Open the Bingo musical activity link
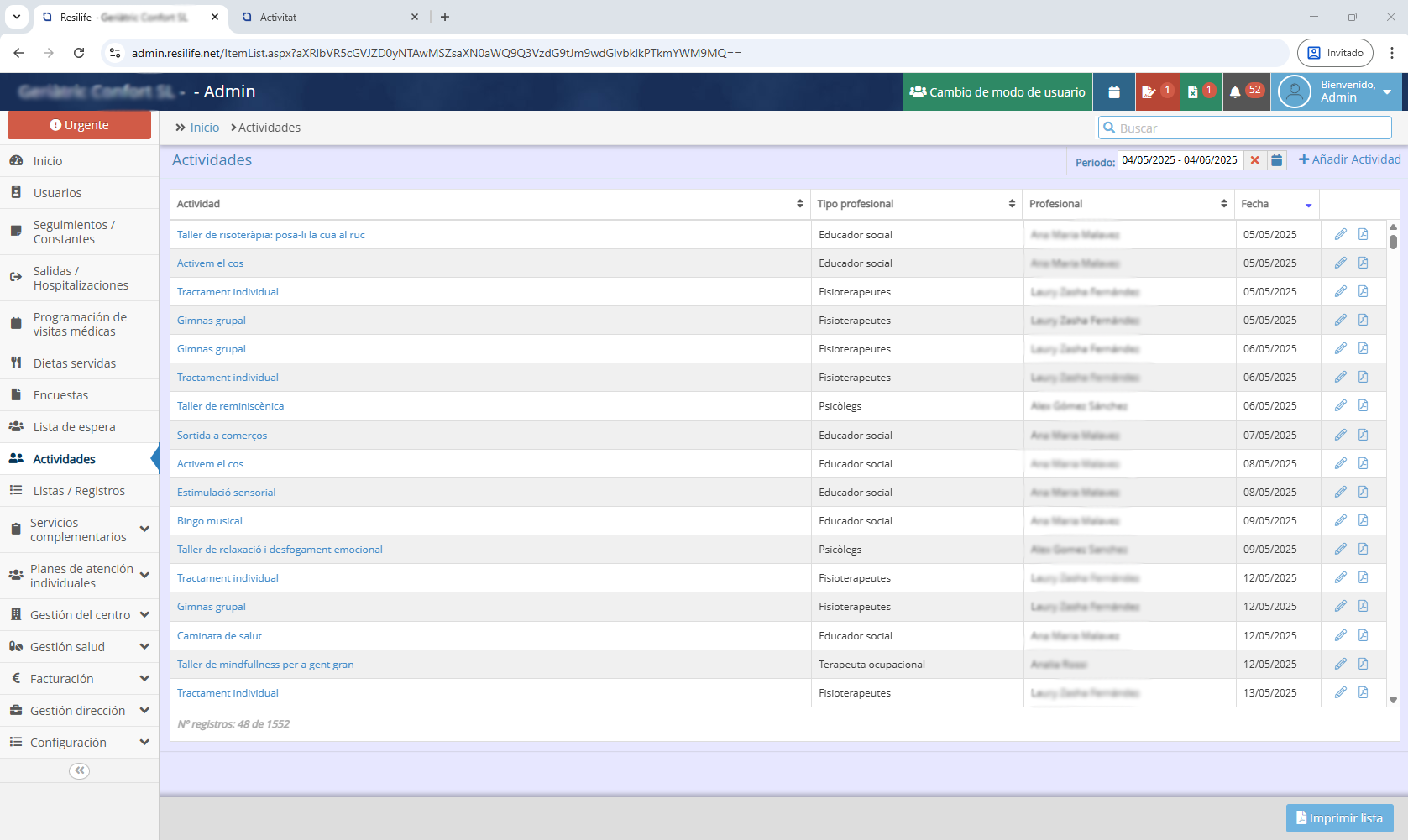 (x=209, y=521)
